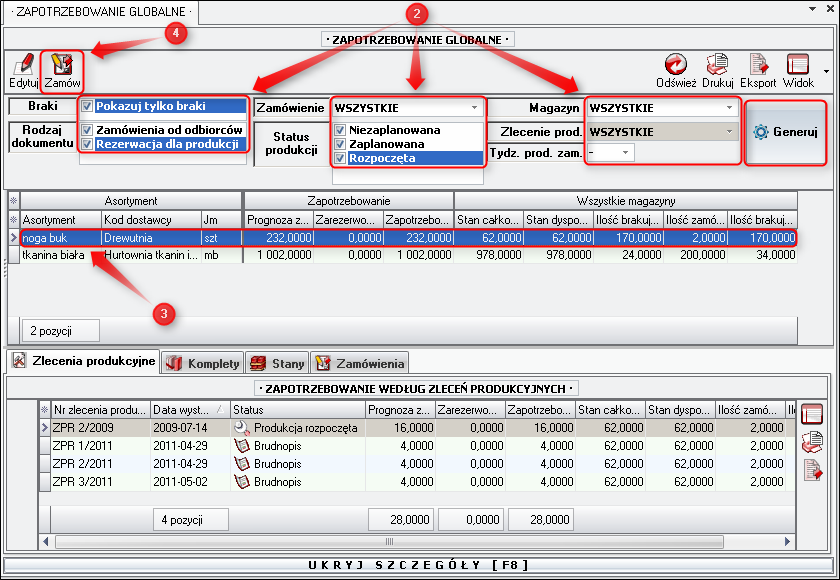
Task: Switch to the Komplety tab
Action: tap(202, 363)
